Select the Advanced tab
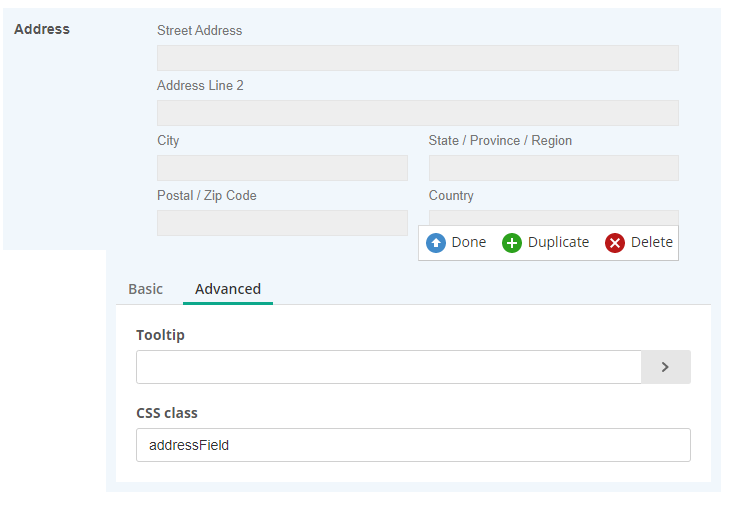The width and height of the screenshot is (729, 510). click(228, 289)
